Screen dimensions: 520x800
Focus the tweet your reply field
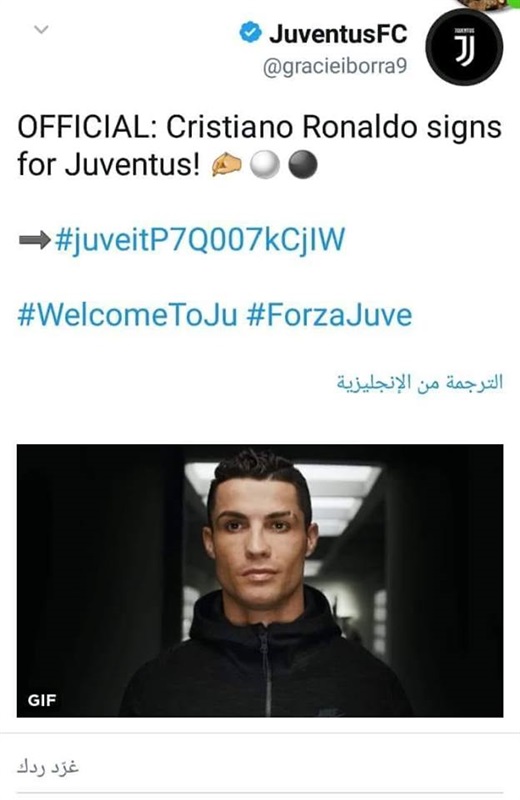point(260,767)
